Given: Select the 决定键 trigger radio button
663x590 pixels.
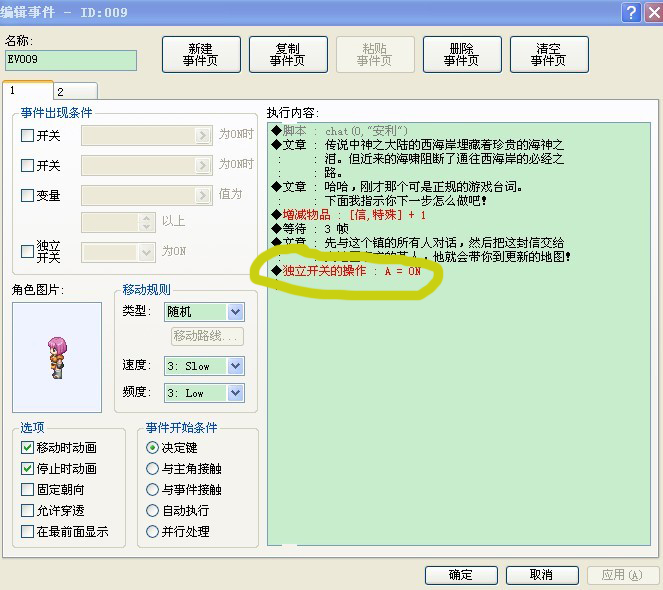Looking at the screenshot, I should pyautogui.click(x=152, y=447).
